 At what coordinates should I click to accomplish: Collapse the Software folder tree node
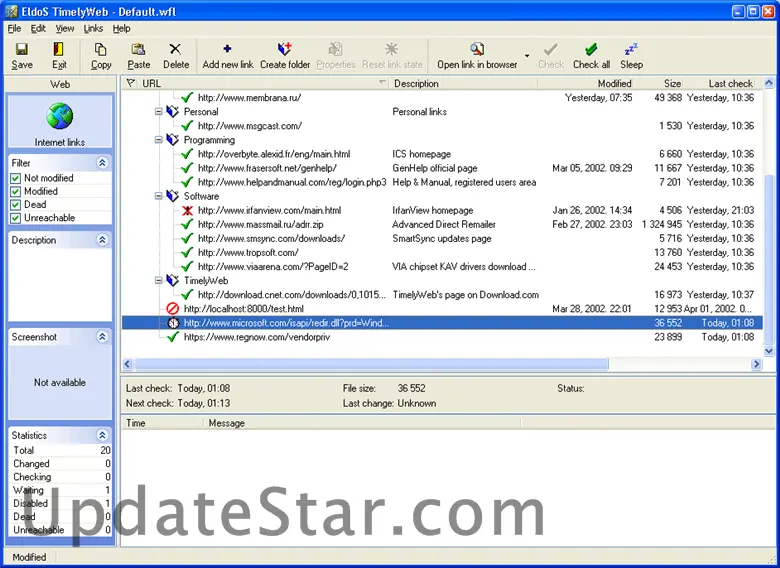(158, 196)
